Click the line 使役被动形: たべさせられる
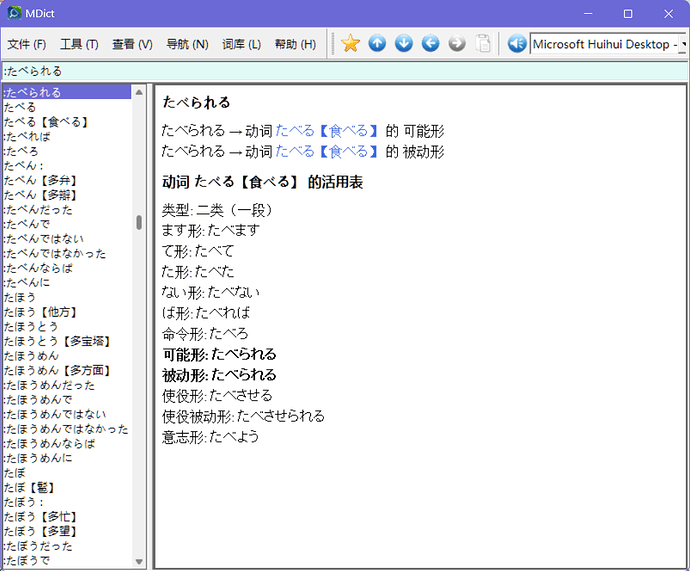Image resolution: width=690 pixels, height=571 pixels. pos(243,416)
